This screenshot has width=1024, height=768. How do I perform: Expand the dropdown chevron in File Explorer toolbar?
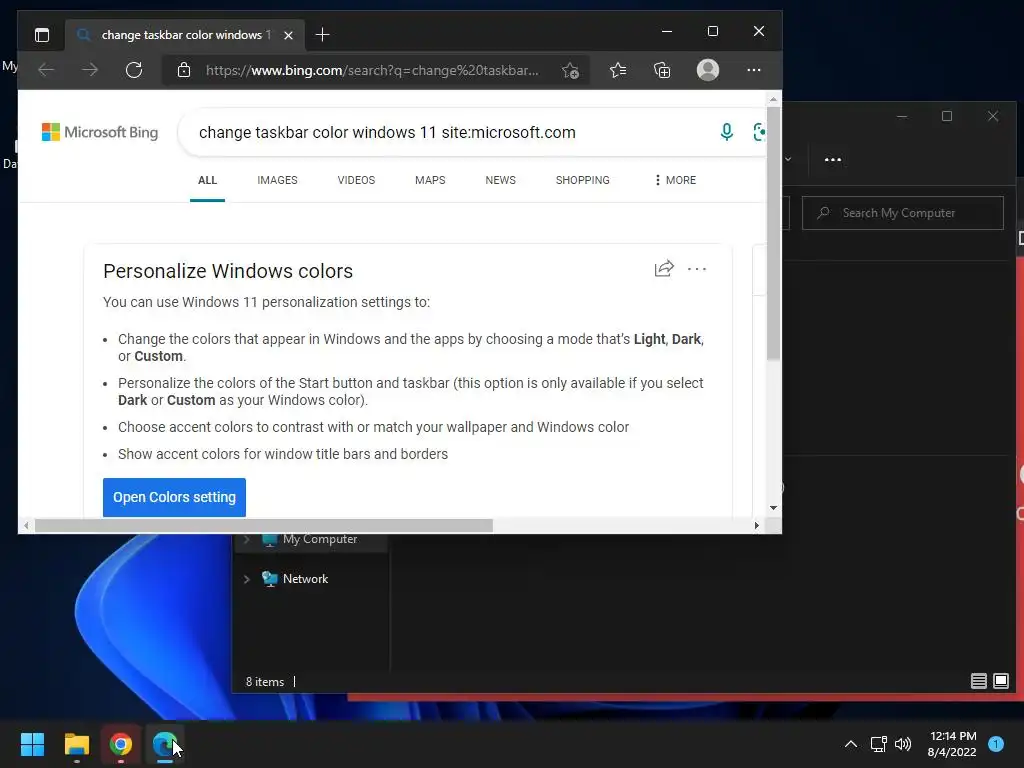click(x=788, y=159)
